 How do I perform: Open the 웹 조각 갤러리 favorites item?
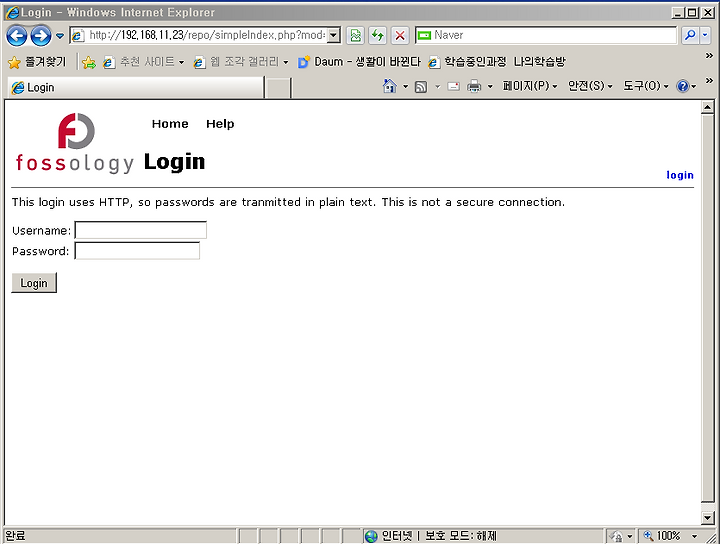[241, 62]
